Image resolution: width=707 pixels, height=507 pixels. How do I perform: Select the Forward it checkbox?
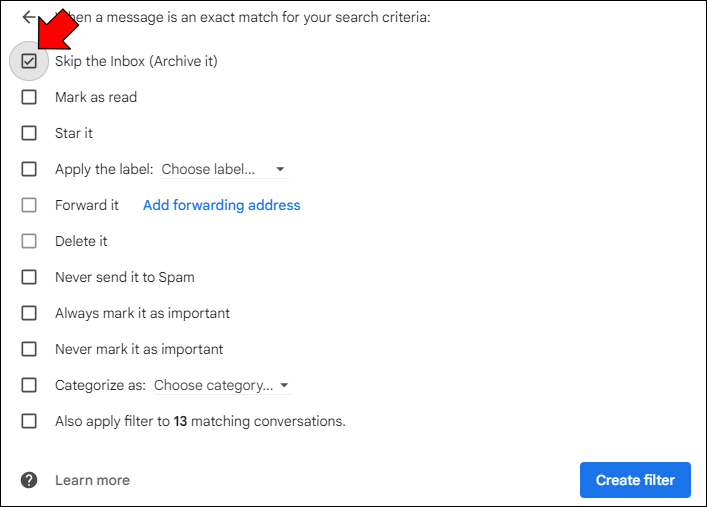pos(29,205)
